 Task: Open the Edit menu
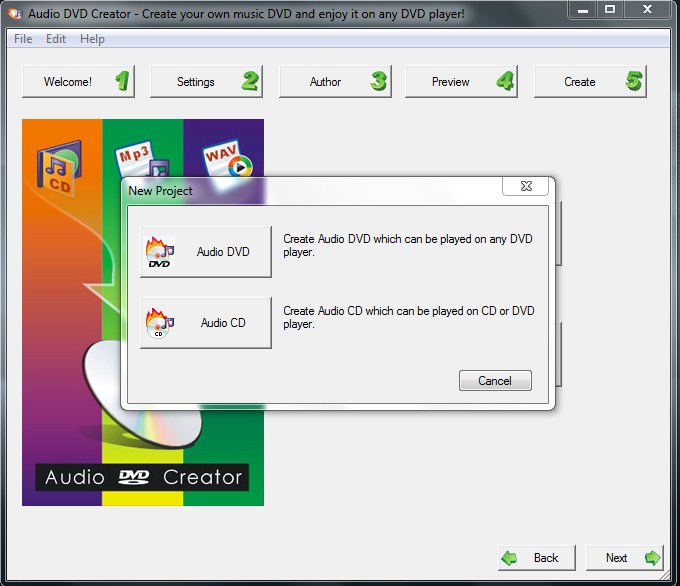(56, 39)
